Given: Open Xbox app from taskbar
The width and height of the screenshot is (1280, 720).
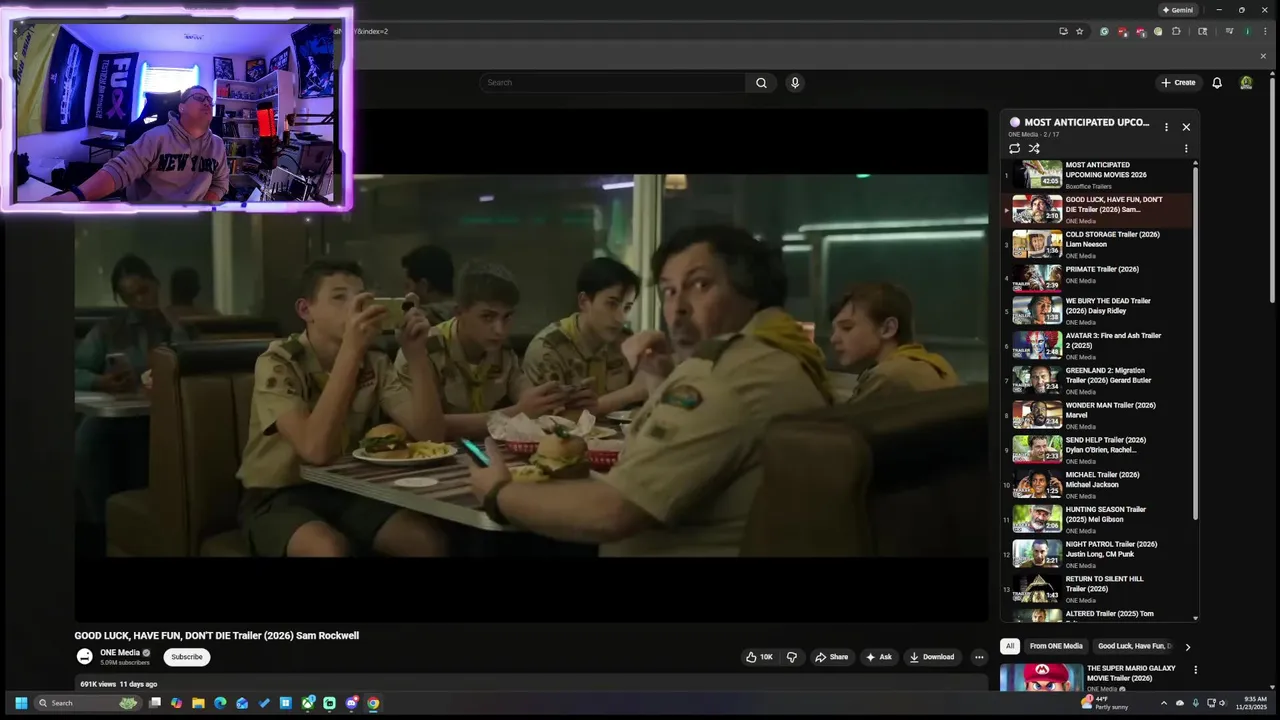Looking at the screenshot, I should point(307,703).
